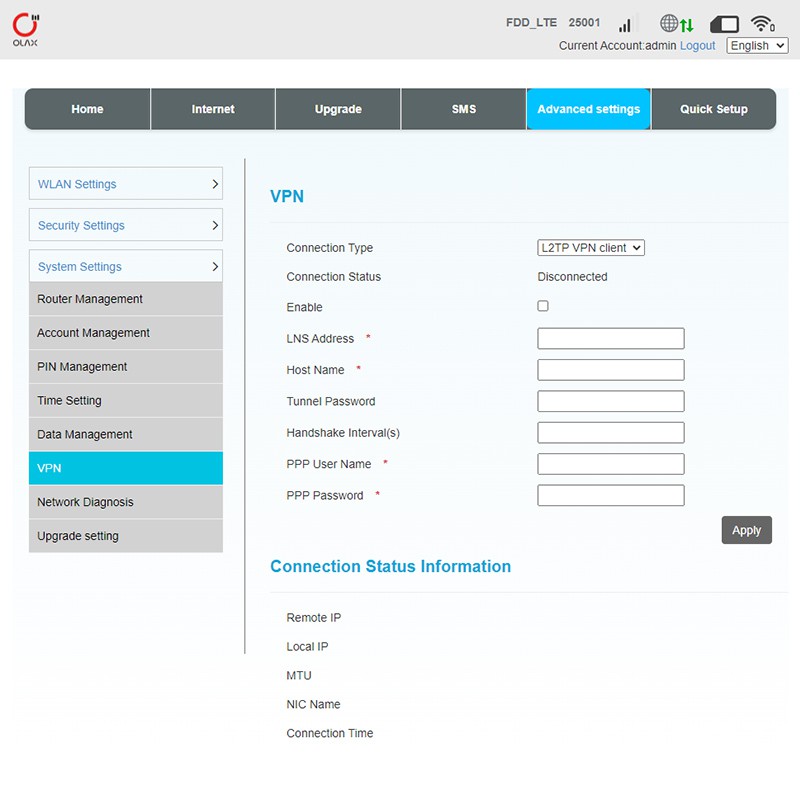
Task: Expand the WLAN Settings section
Action: [126, 184]
